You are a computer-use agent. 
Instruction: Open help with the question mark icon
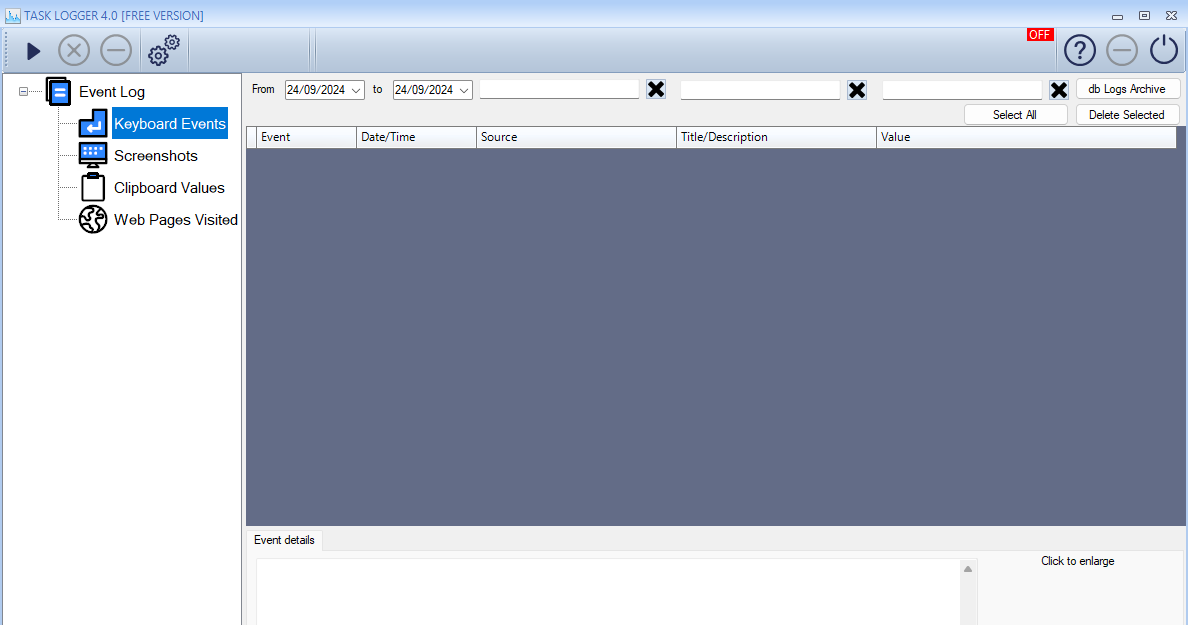click(1080, 51)
